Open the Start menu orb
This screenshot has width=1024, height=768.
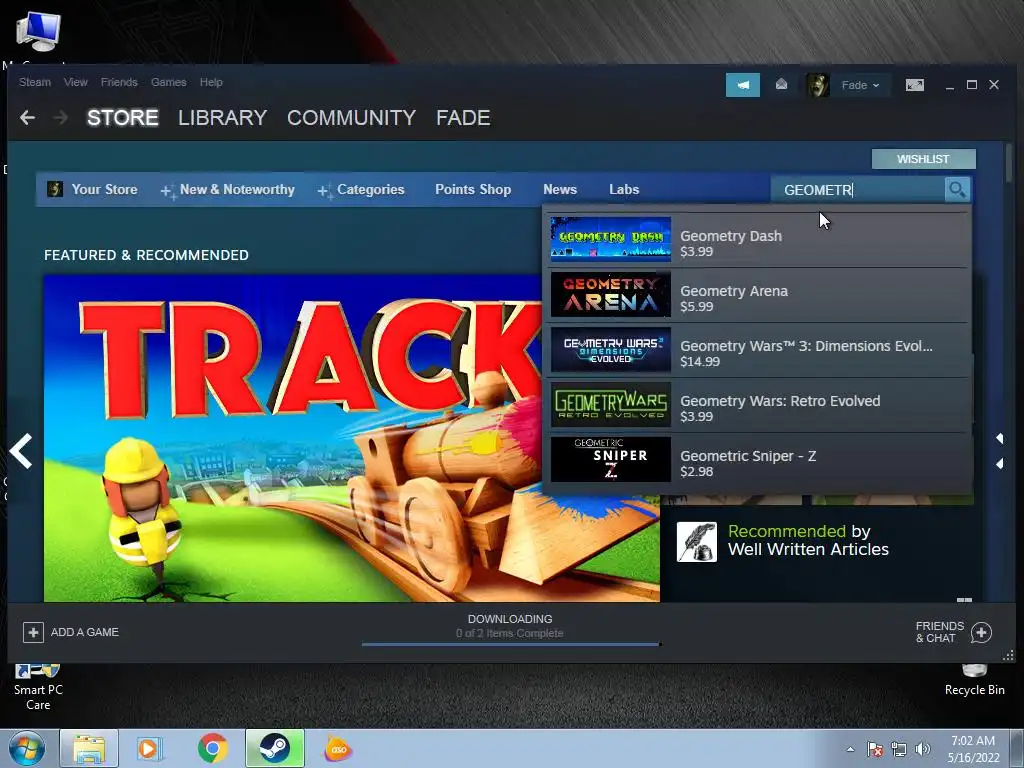[x=27, y=748]
